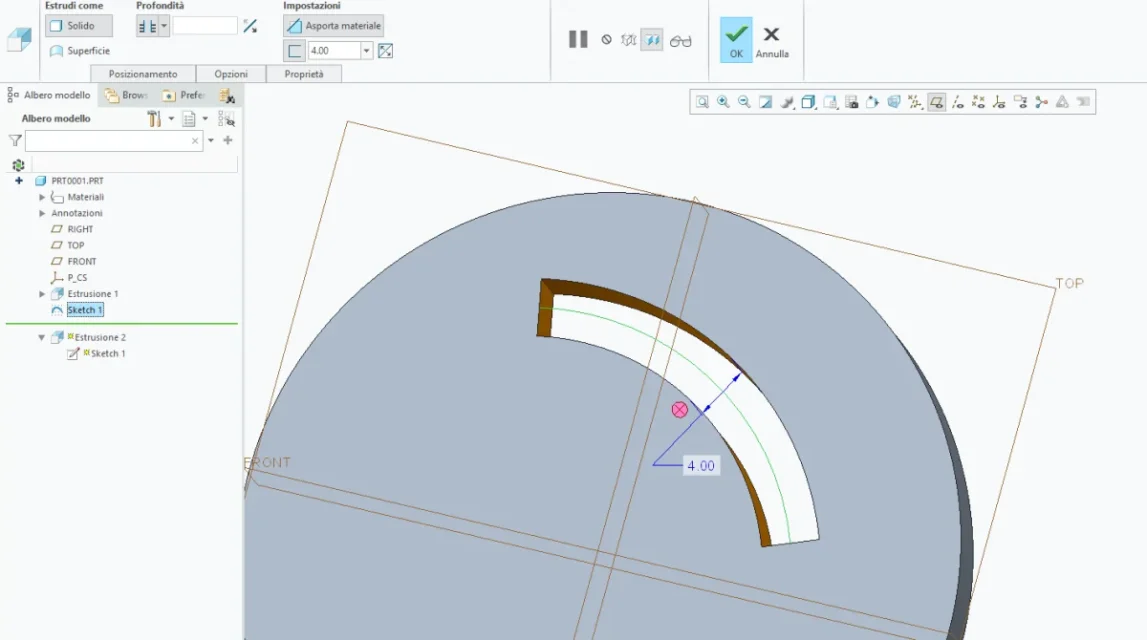Viewport: 1147px width, 640px height.
Task: Click the triangular simulation display icon
Action: pos(1062,102)
